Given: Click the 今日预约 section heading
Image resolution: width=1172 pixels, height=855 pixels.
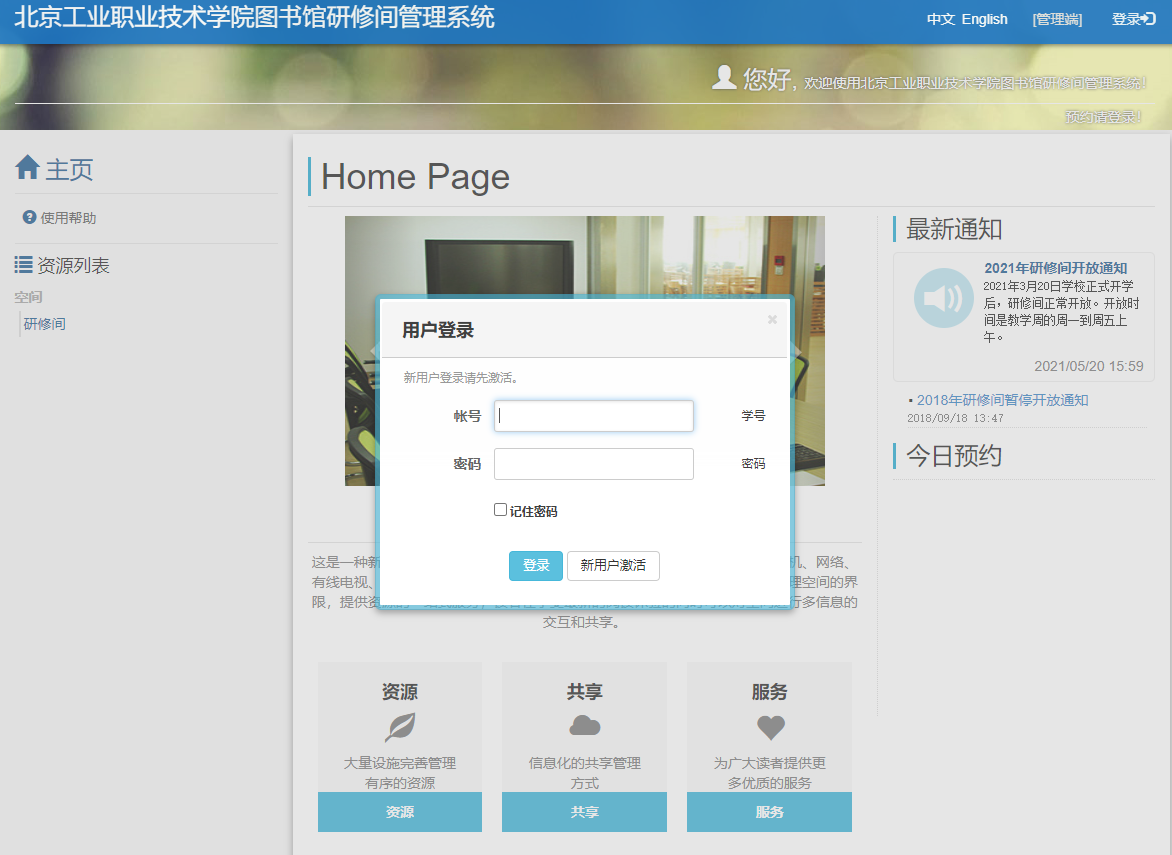Looking at the screenshot, I should pos(954,455).
